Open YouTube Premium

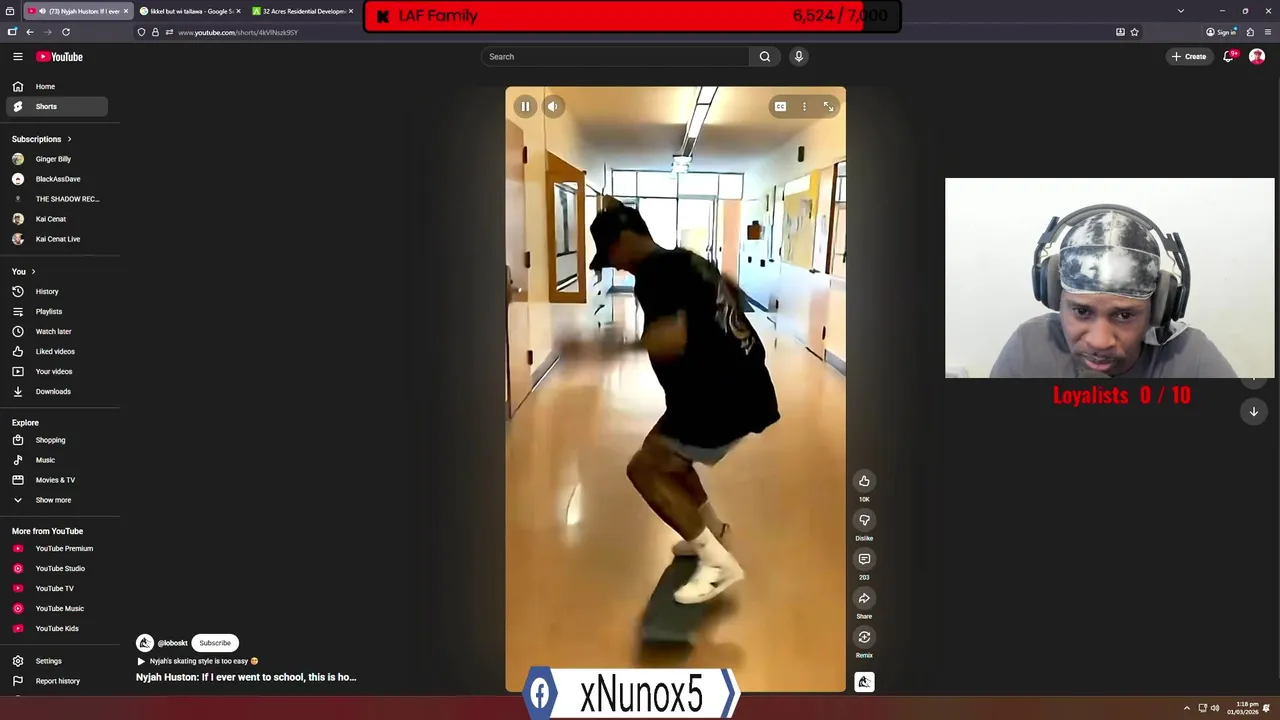[57, 549]
